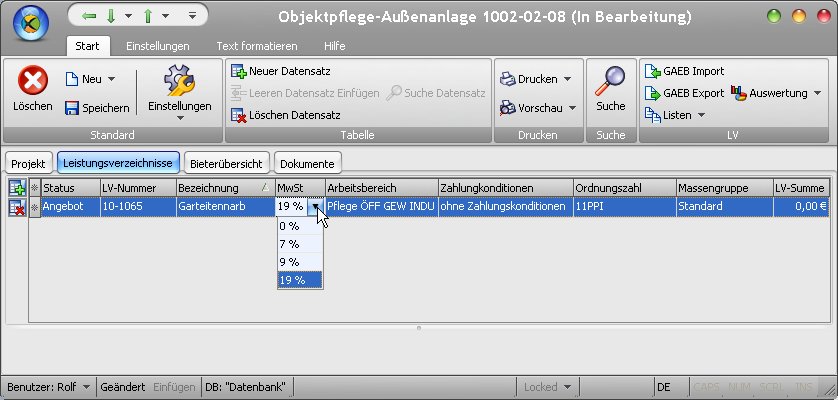Expand the Drucken dropdown
Image resolution: width=838 pixels, height=400 pixels.
[567, 79]
